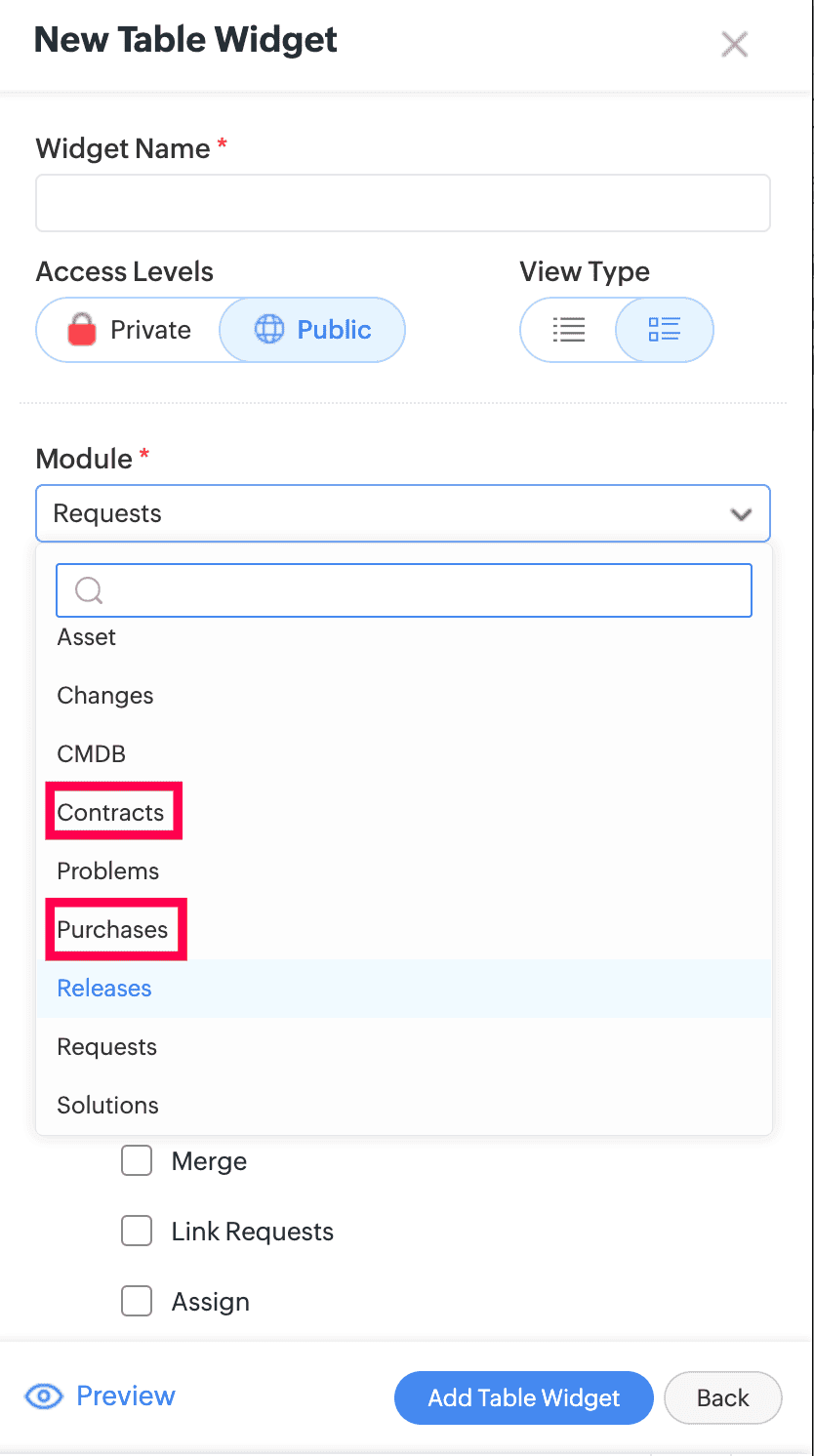This screenshot has width=814, height=1456.
Task: Select the simple list view type icon
Action: click(x=569, y=330)
